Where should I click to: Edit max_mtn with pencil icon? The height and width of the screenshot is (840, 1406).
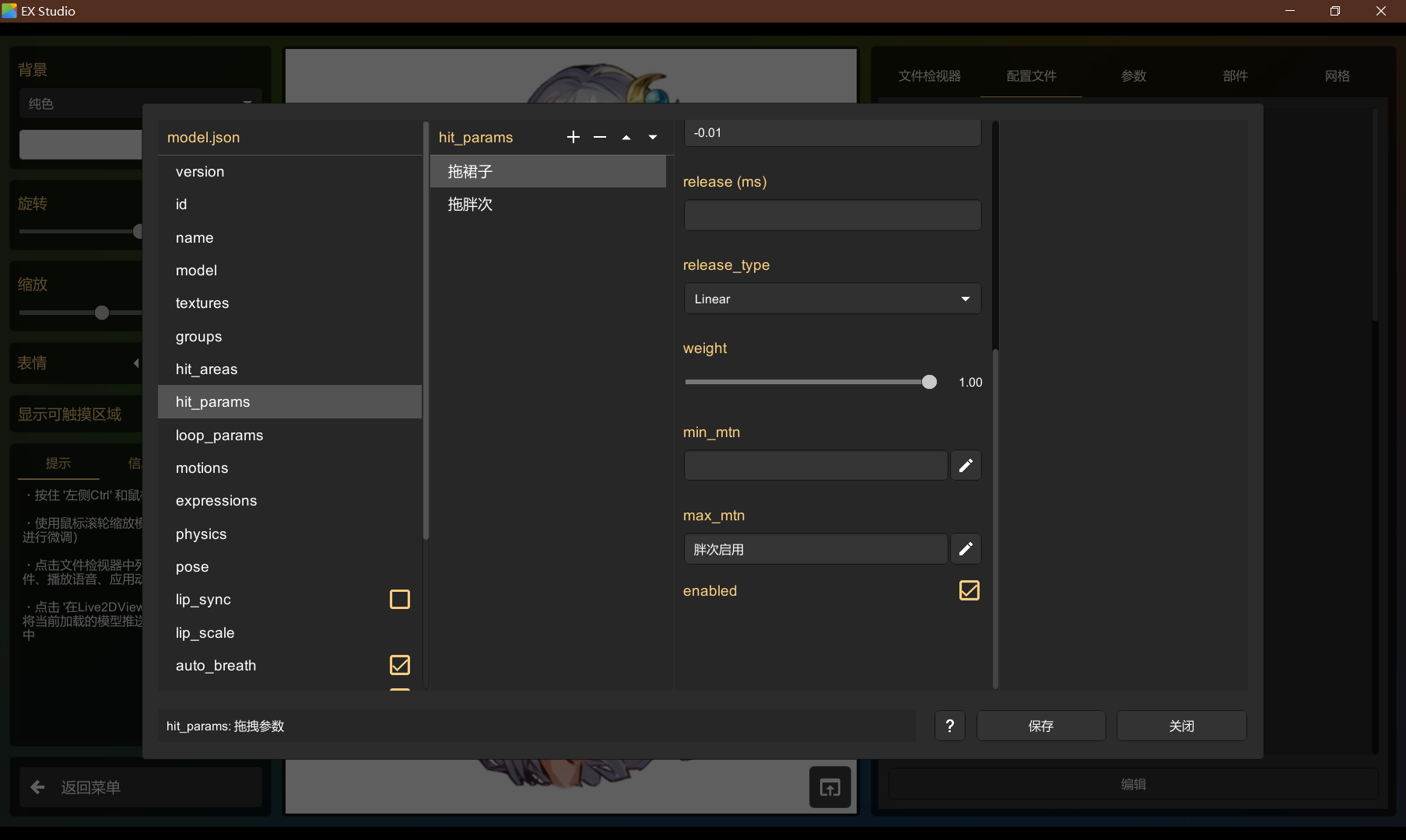966,548
